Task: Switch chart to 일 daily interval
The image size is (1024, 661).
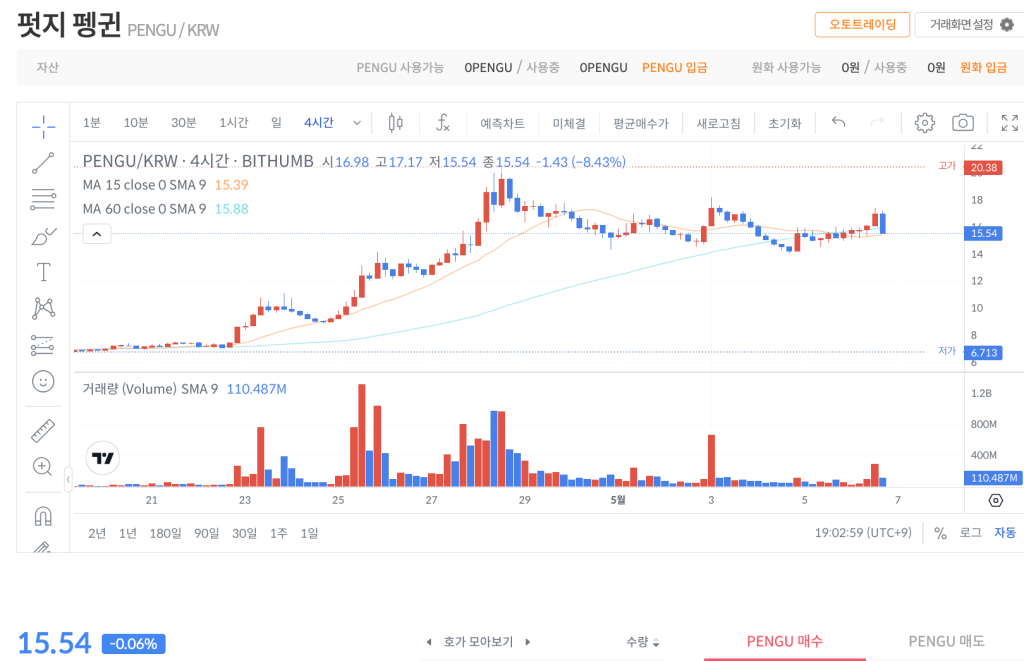Action: 276,123
